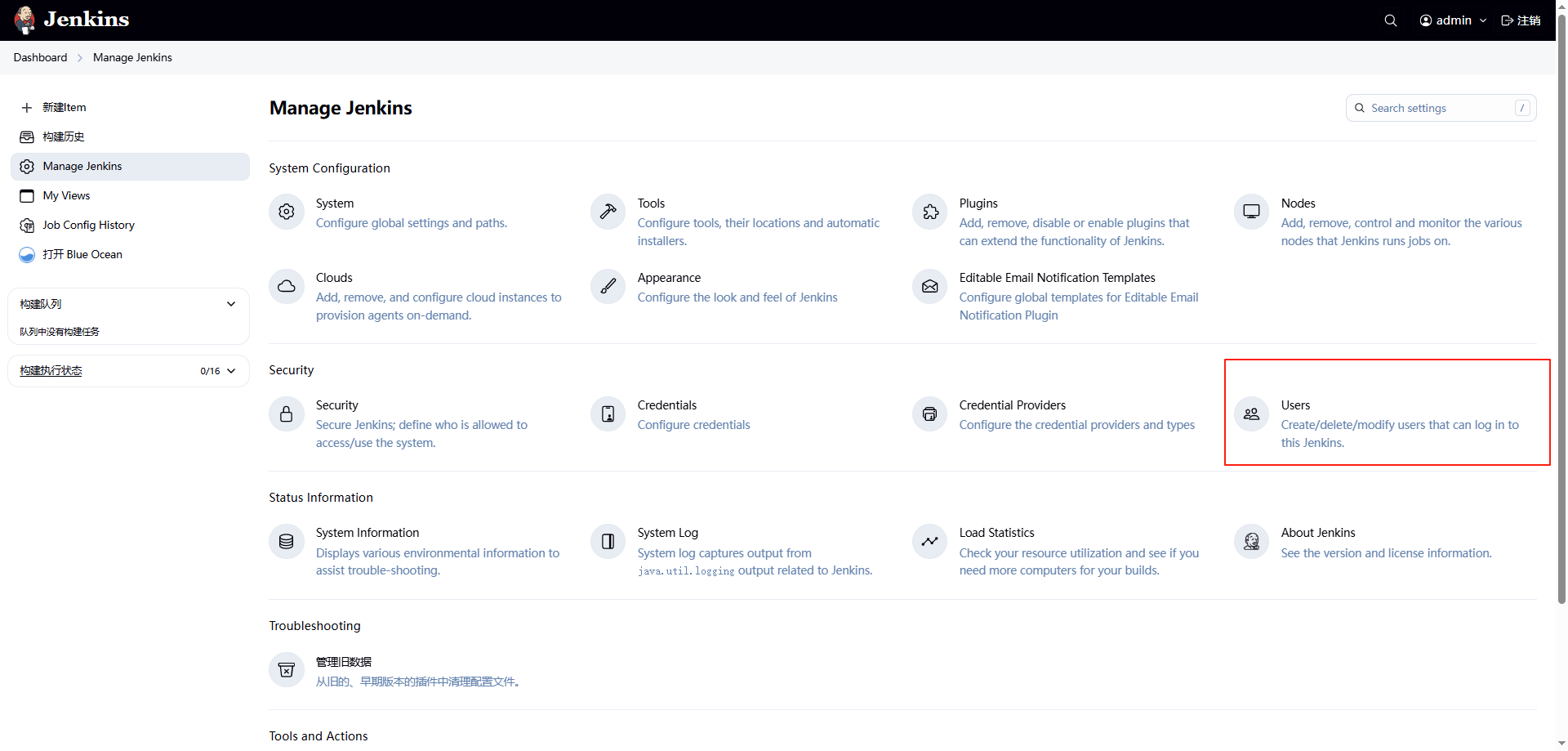Open the Users management icon
The height and width of the screenshot is (751, 1568).
pos(1251,414)
